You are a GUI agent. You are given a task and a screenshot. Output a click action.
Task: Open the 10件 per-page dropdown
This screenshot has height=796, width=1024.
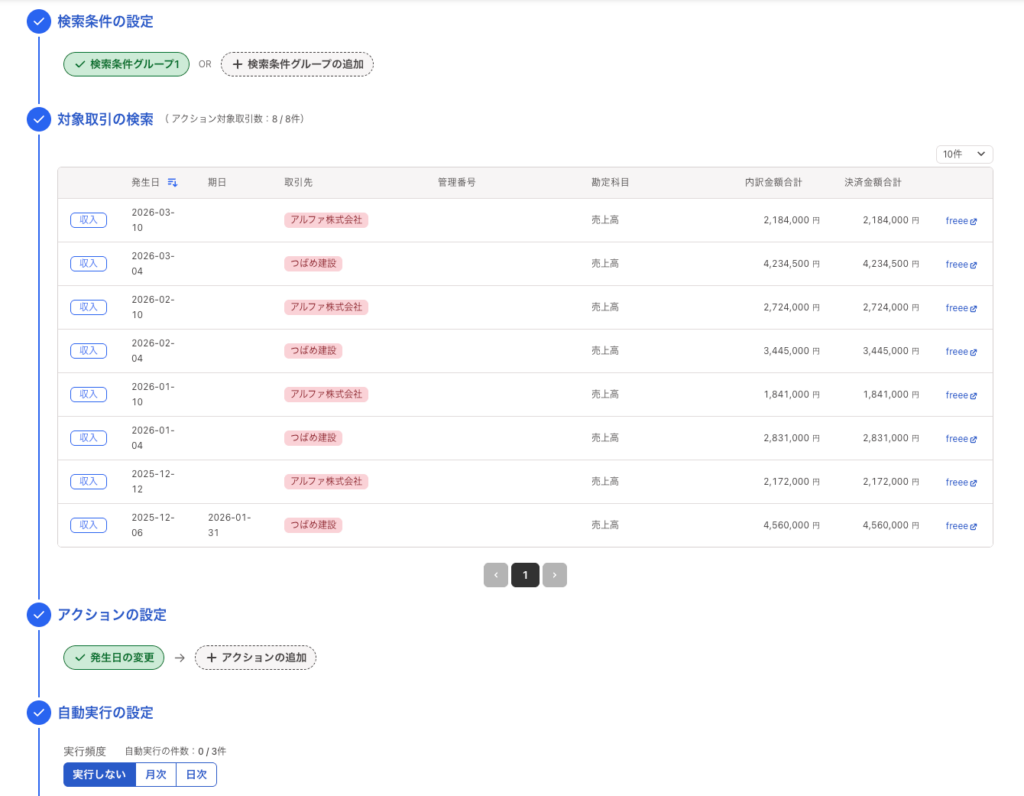(x=963, y=154)
